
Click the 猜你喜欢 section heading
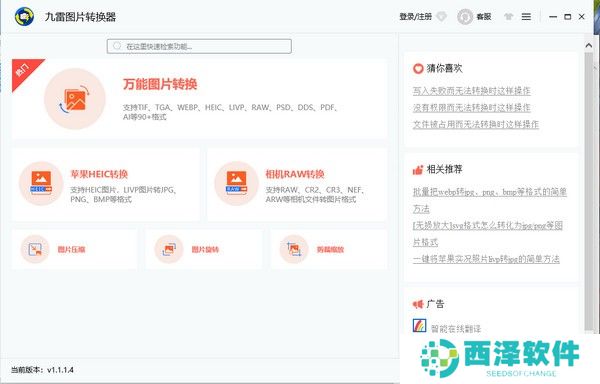pos(444,68)
